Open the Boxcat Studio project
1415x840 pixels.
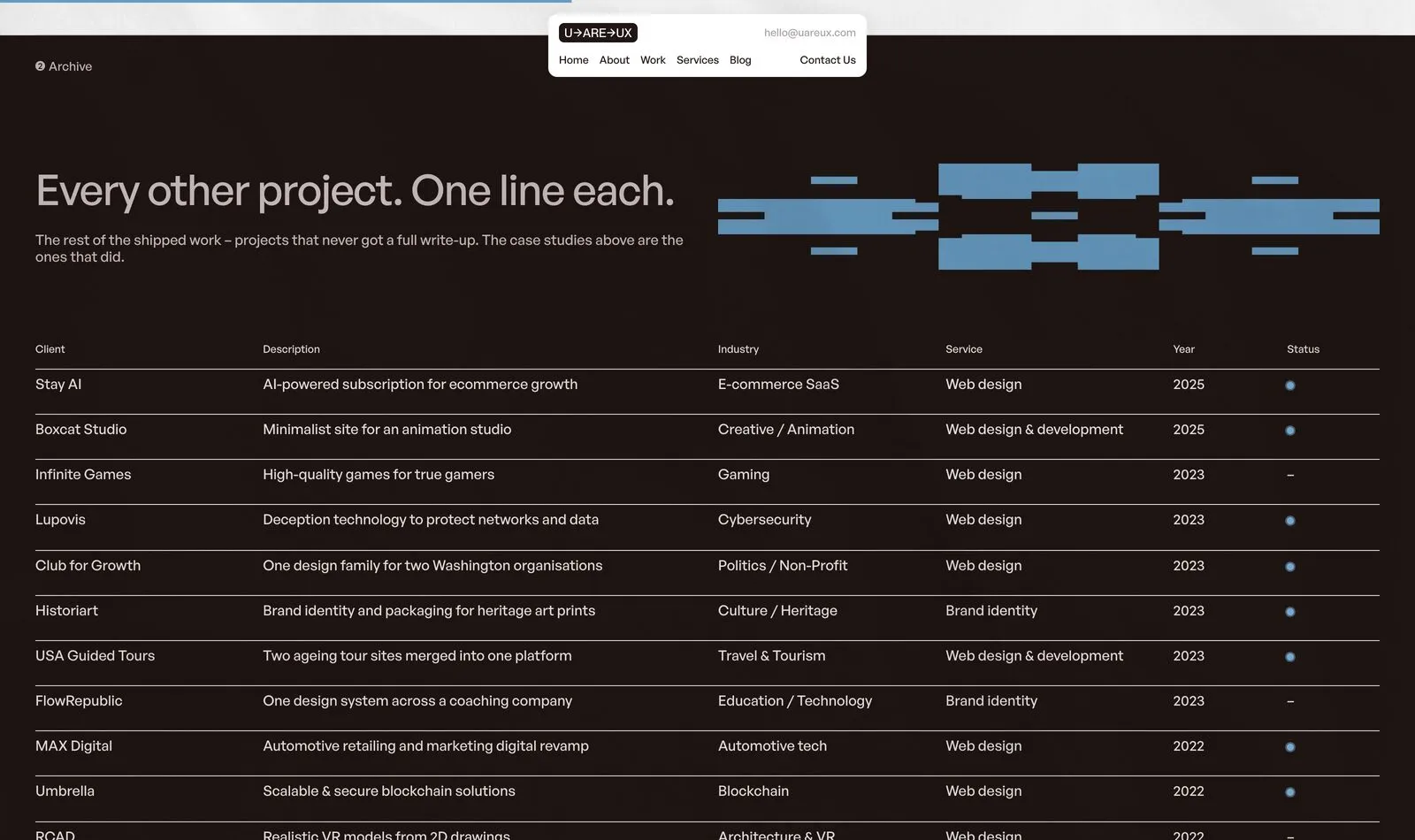pos(707,437)
